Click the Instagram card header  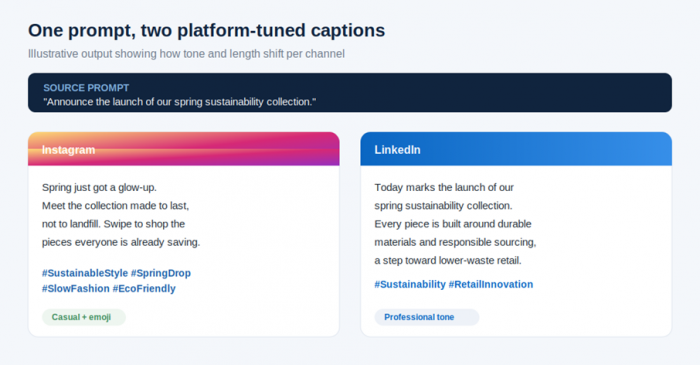pos(183,149)
